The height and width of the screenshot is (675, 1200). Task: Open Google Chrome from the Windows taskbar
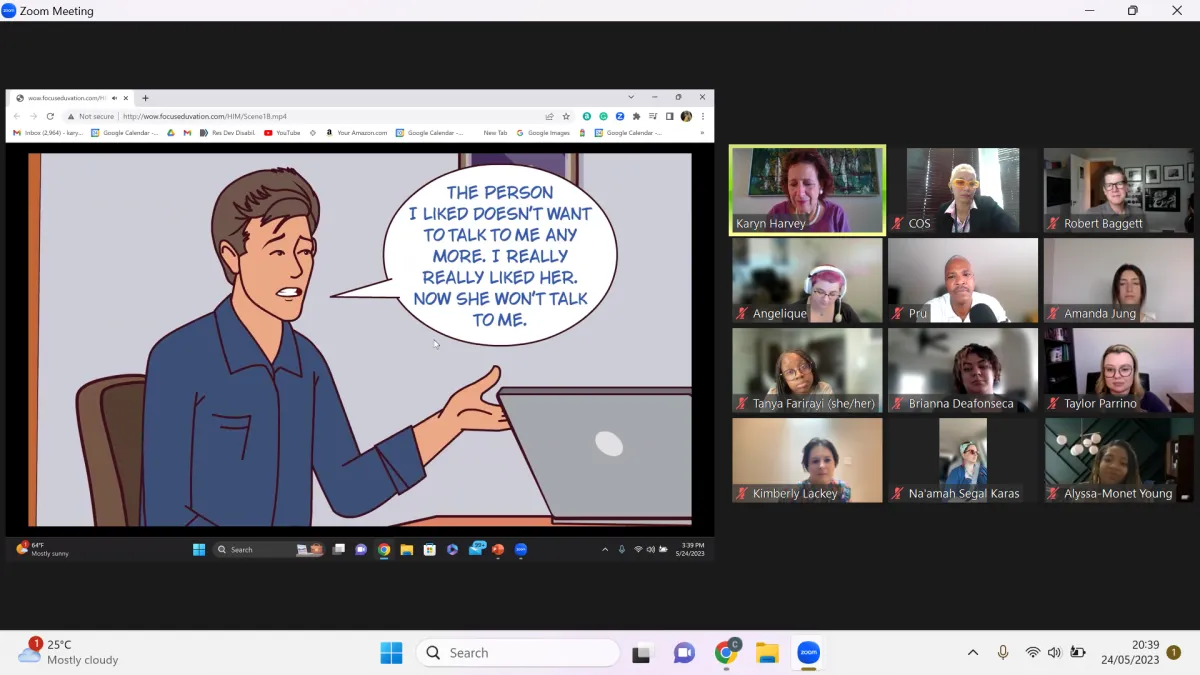coord(727,653)
